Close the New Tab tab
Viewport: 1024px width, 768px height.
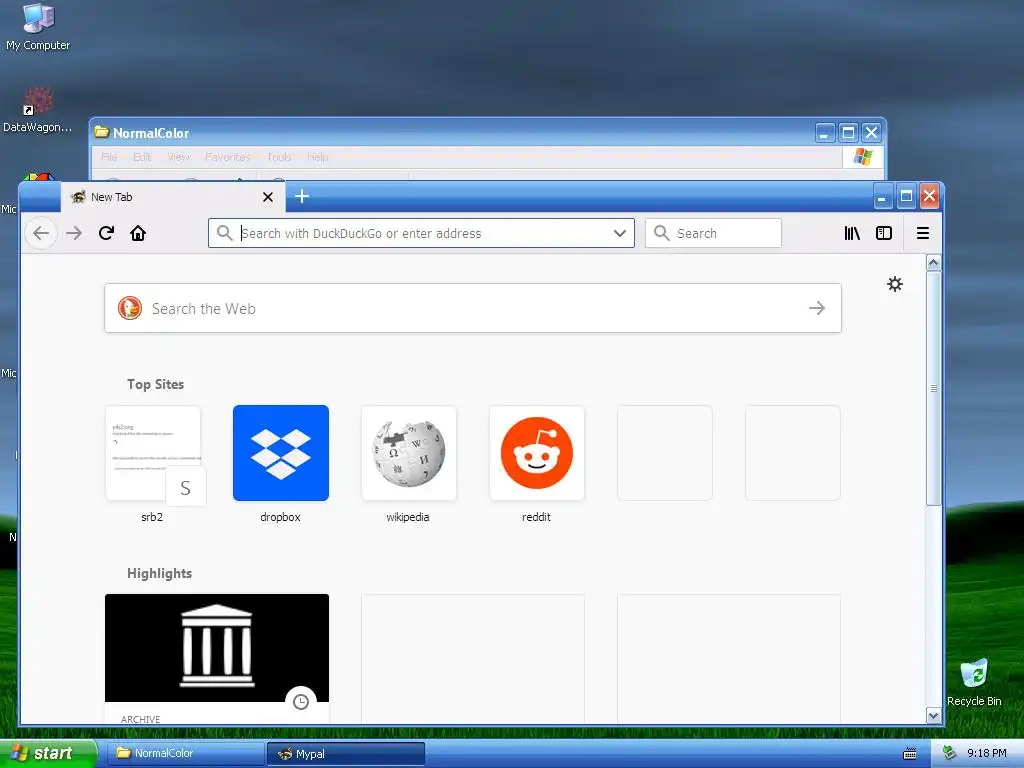[268, 197]
